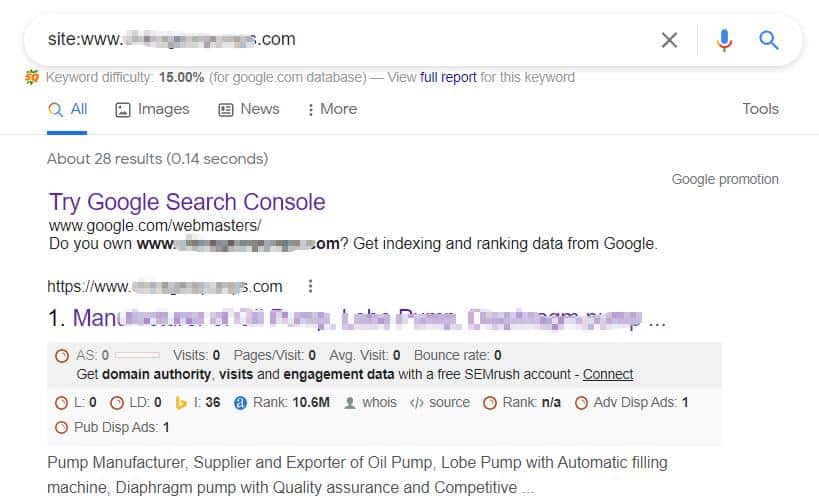Click the blue magnifying glass search icon
The width and height of the screenshot is (819, 502).
tap(768, 40)
